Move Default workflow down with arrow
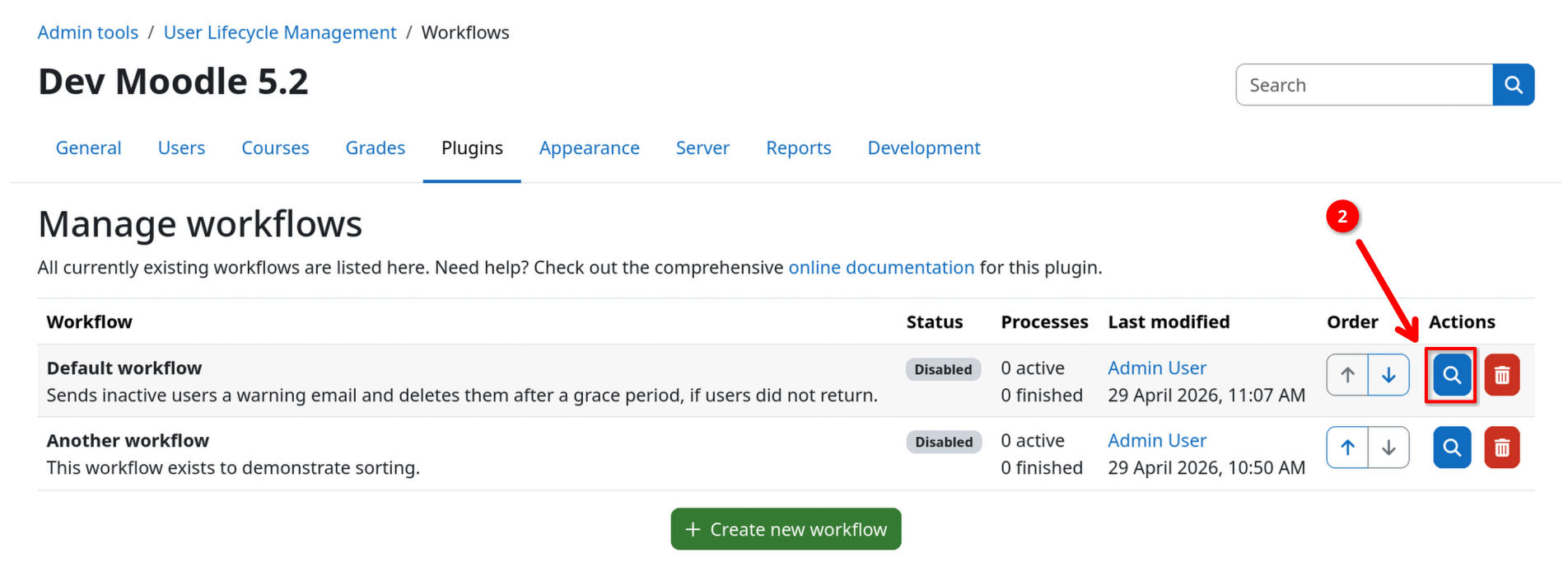This screenshot has width=1568, height=567. pos(1388,375)
